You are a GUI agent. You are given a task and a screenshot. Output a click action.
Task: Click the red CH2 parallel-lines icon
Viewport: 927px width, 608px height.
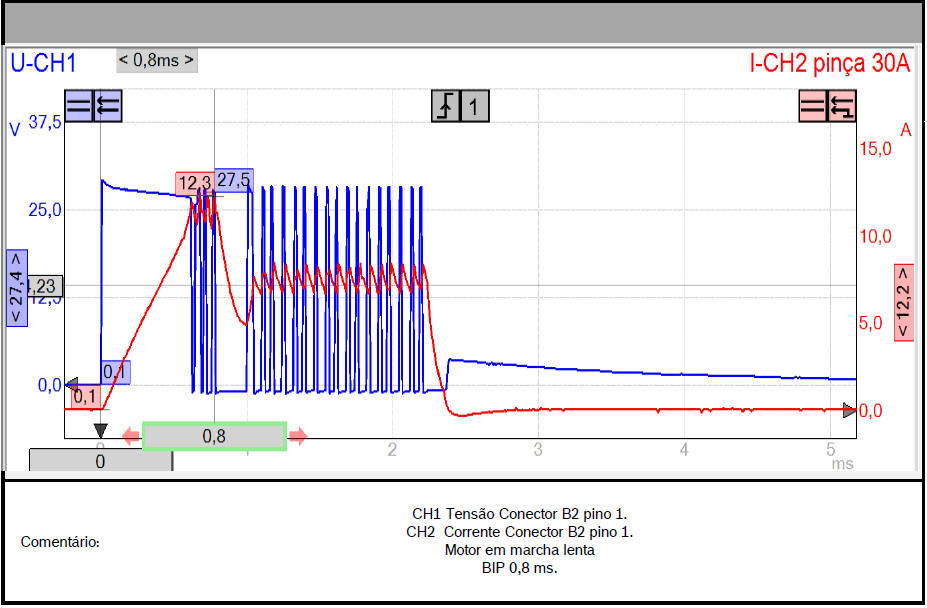click(813, 106)
